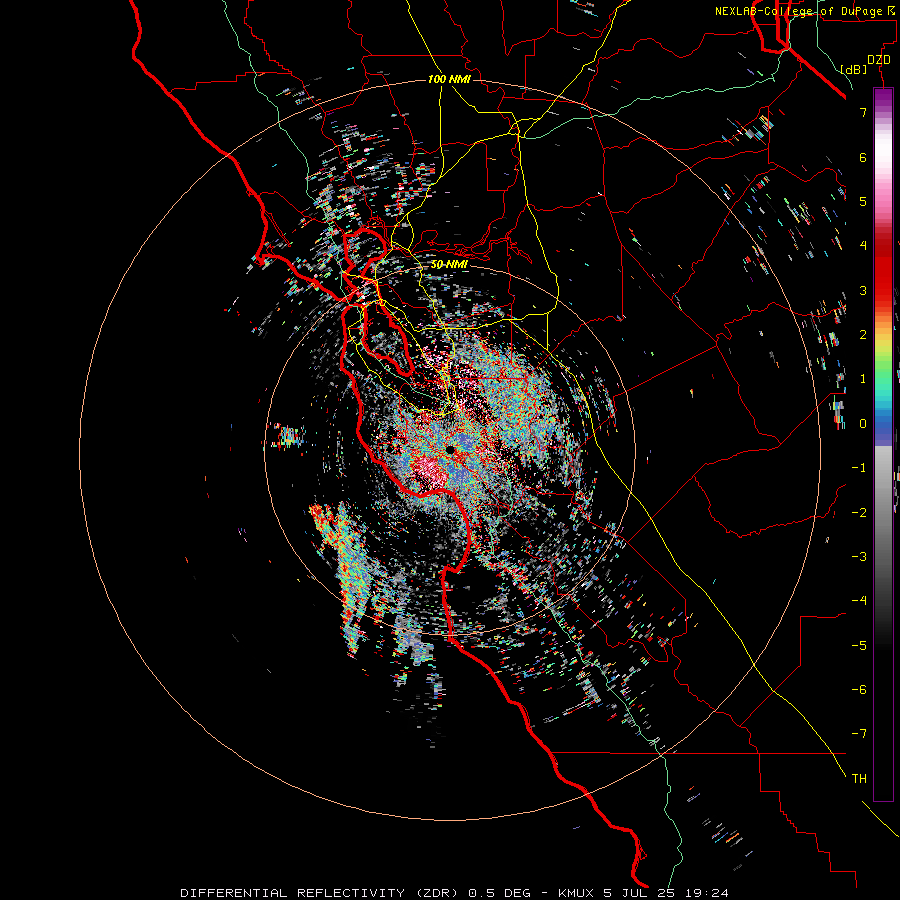Viewport: 900px width, 900px height.
Task: Click the "5 JUL 25" date in the caption
Action: pos(639,893)
